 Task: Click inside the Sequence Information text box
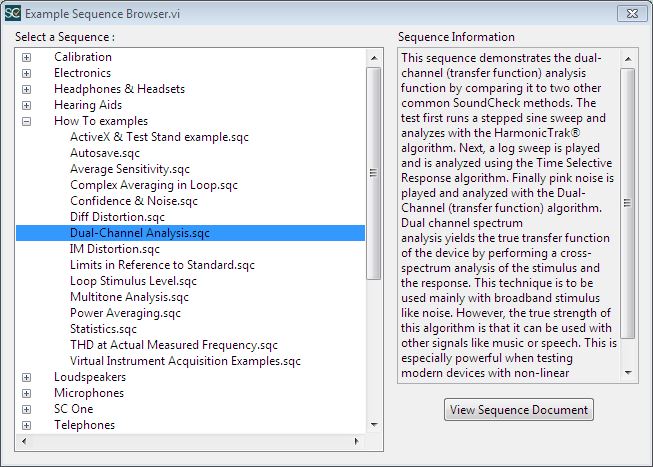pyautogui.click(x=508, y=215)
